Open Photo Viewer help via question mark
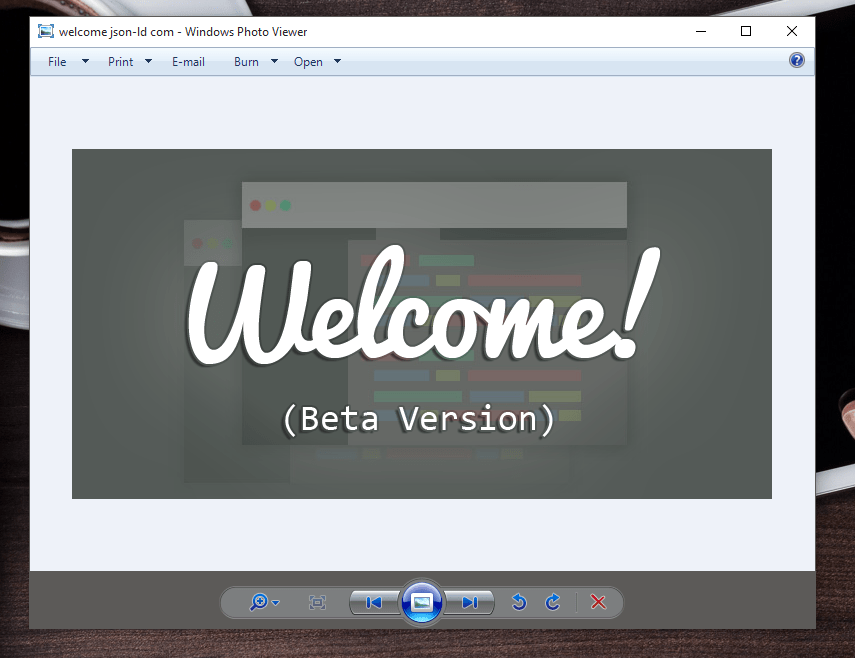The image size is (855, 658). 796,61
